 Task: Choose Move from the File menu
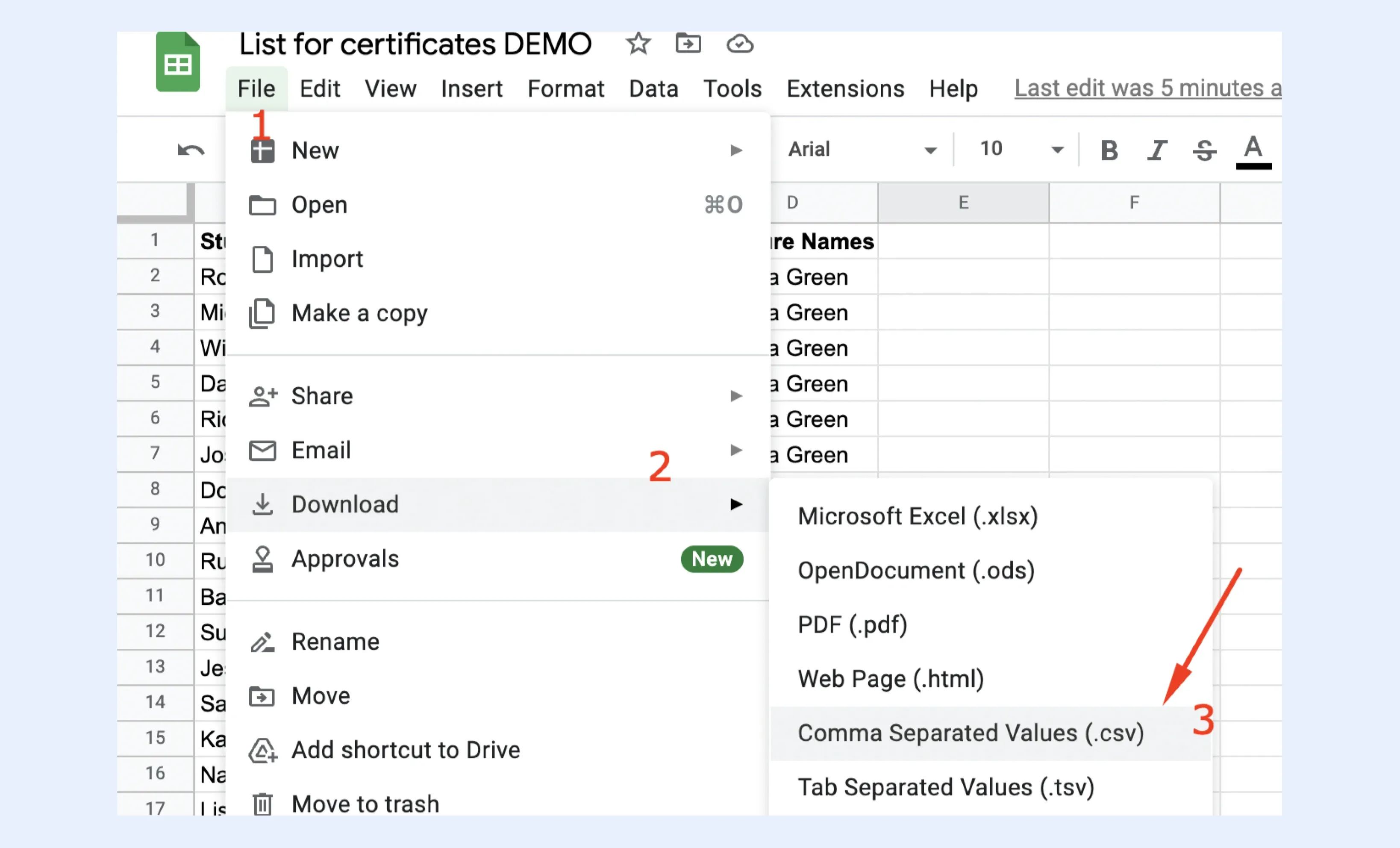coord(498,696)
